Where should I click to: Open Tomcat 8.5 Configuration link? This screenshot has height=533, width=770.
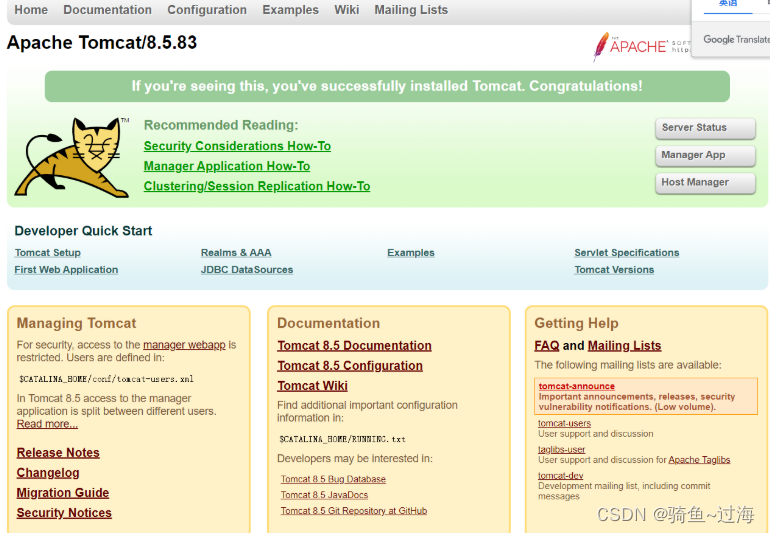point(350,366)
